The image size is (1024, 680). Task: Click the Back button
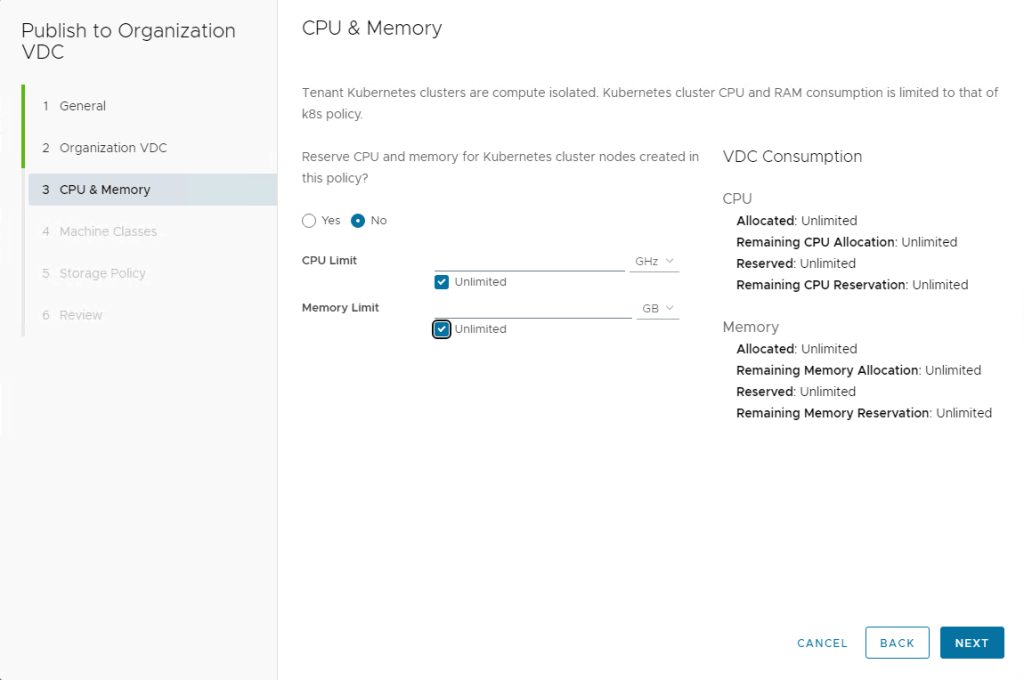[x=897, y=643]
